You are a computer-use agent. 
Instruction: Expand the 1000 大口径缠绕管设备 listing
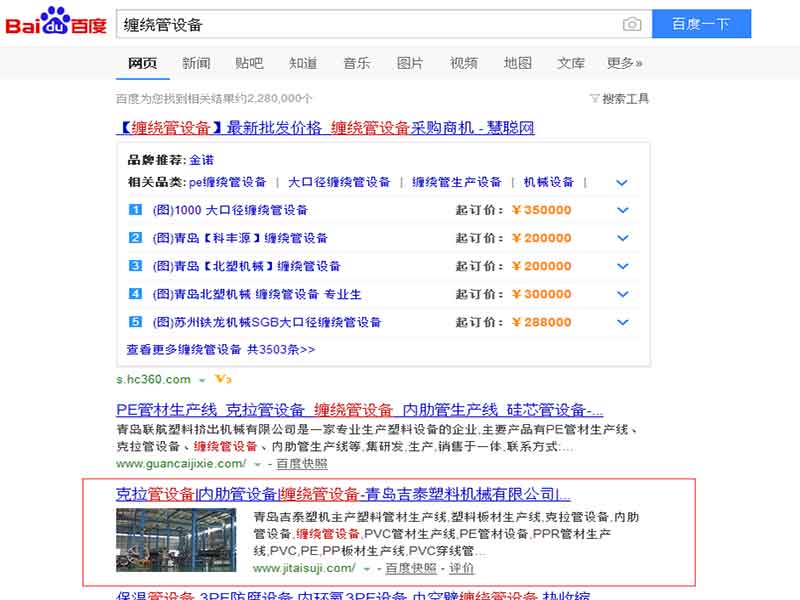pos(622,210)
